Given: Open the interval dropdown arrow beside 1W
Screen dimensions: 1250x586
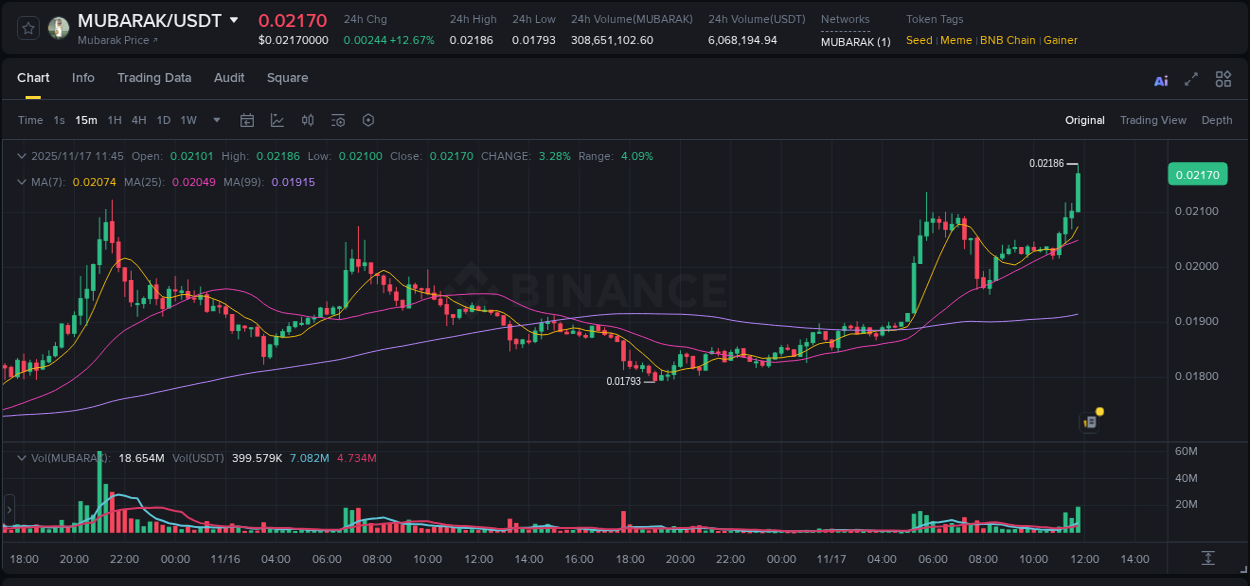Looking at the screenshot, I should coord(215,120).
